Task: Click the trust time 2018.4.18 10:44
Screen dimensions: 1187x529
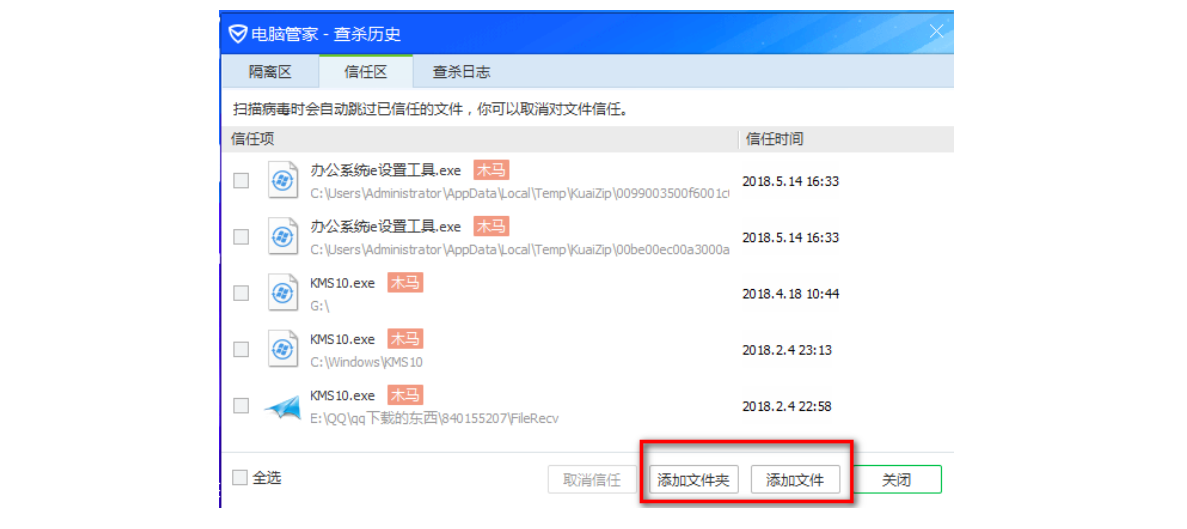Action: [x=790, y=294]
